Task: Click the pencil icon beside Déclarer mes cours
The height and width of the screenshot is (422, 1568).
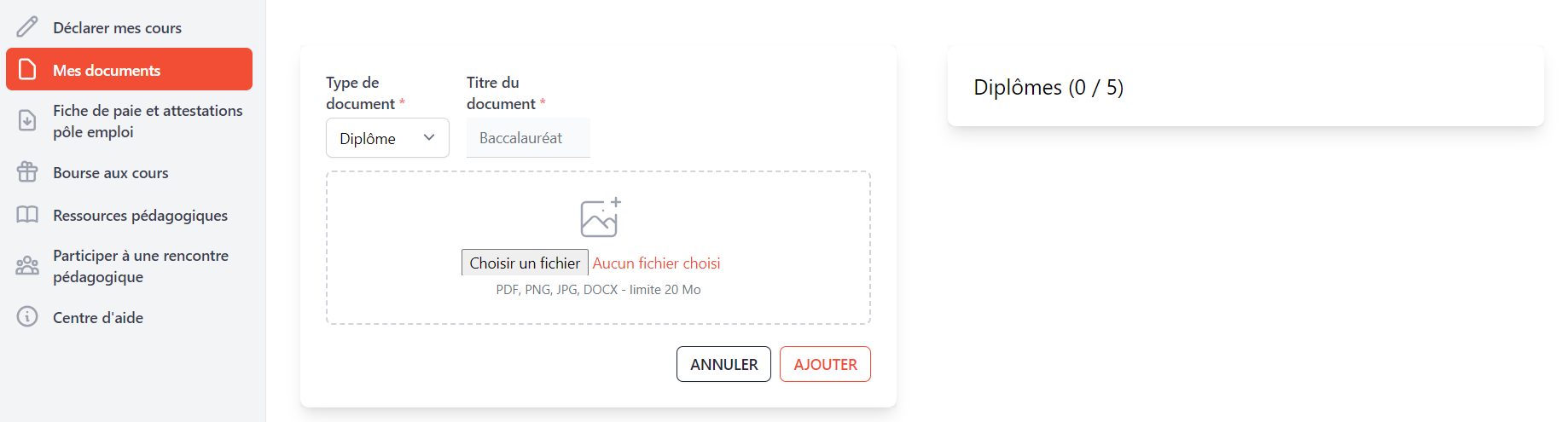Action: click(27, 27)
